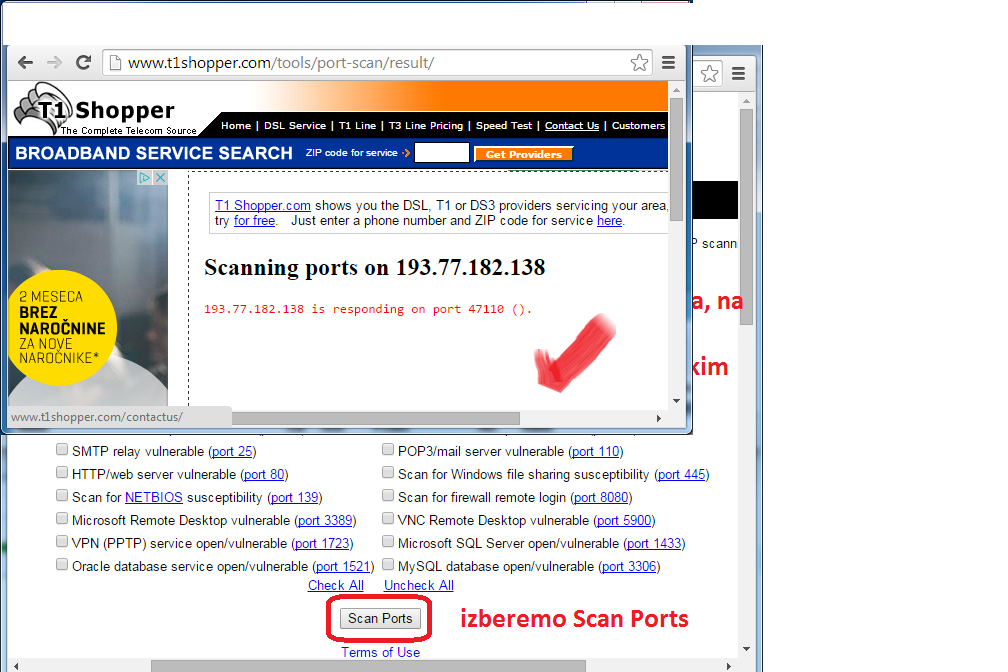Open T3 Line Pricing nav item
Viewport: 1008px width, 672px height.
[426, 125]
